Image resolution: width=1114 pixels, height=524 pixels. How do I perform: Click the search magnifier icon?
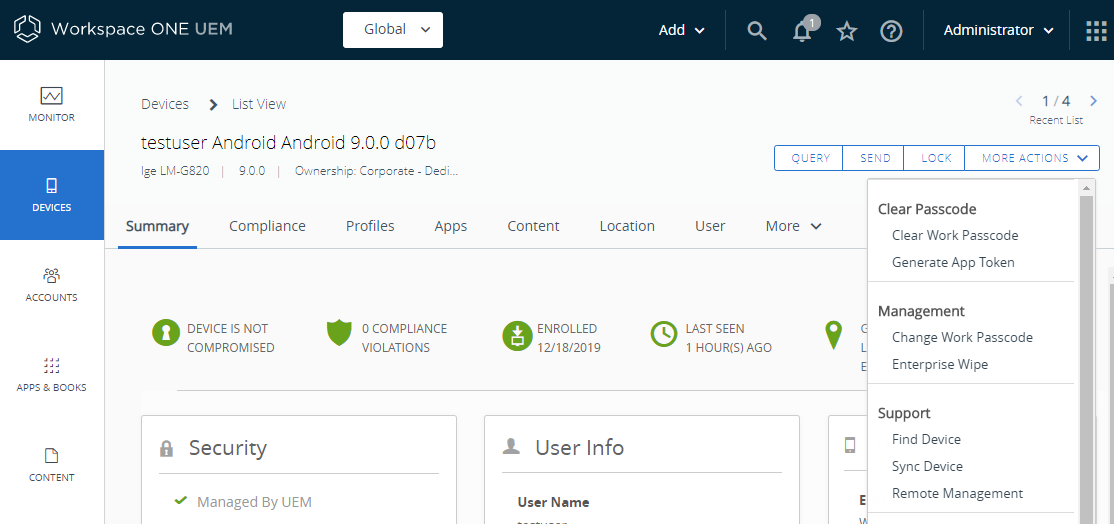[x=757, y=31]
